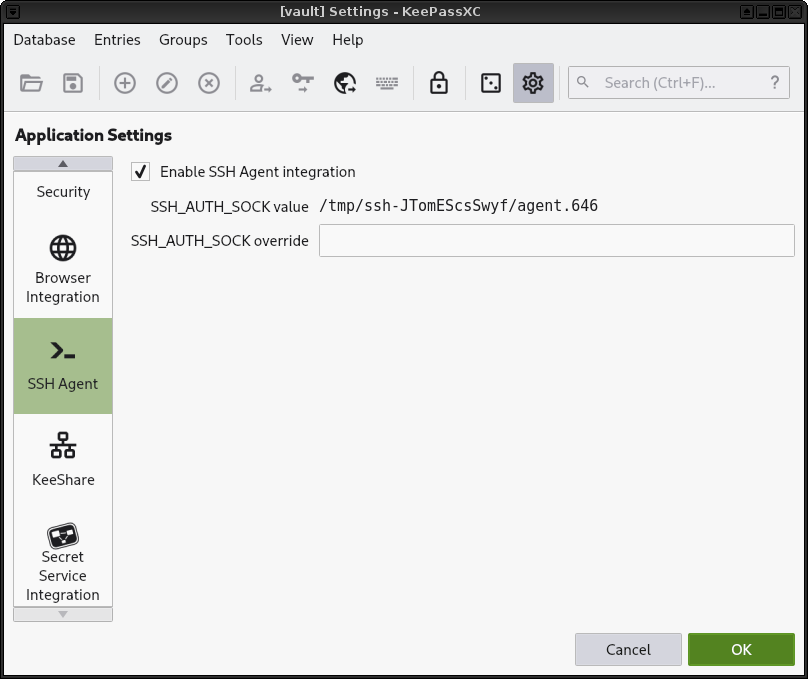Screen dimensions: 808x679
Task: Click the Save Database floppy icon
Action: tap(73, 83)
